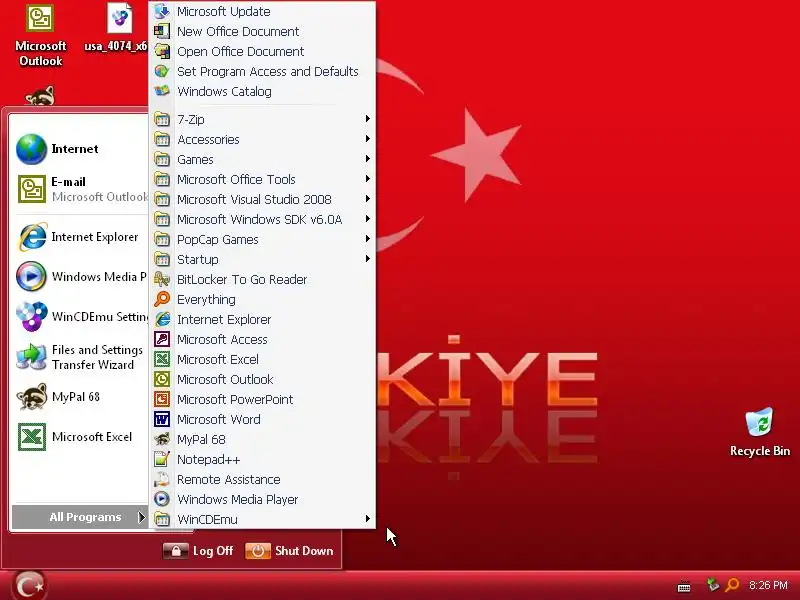Select the usa_4074_x6 desktop file icon

coord(120,18)
